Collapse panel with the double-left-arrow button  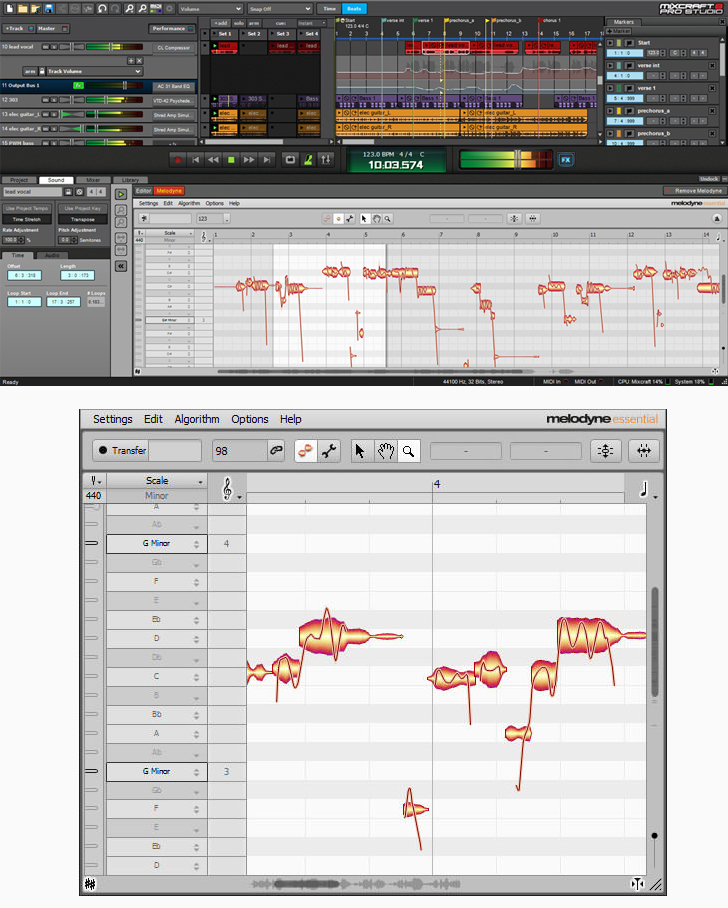[x=120, y=266]
